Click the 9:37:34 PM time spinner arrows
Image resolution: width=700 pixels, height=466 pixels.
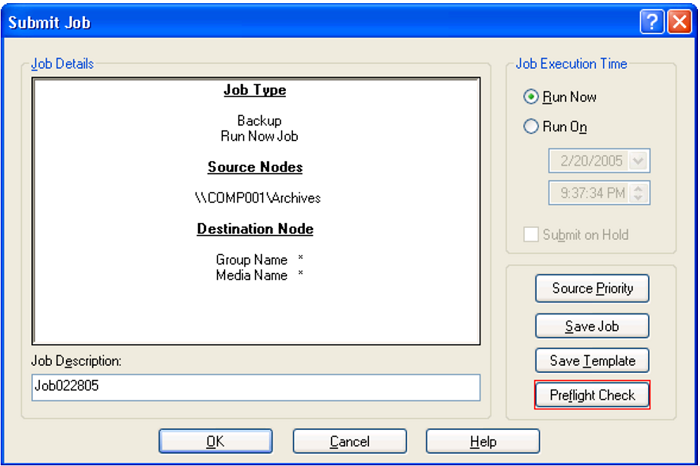(638, 193)
